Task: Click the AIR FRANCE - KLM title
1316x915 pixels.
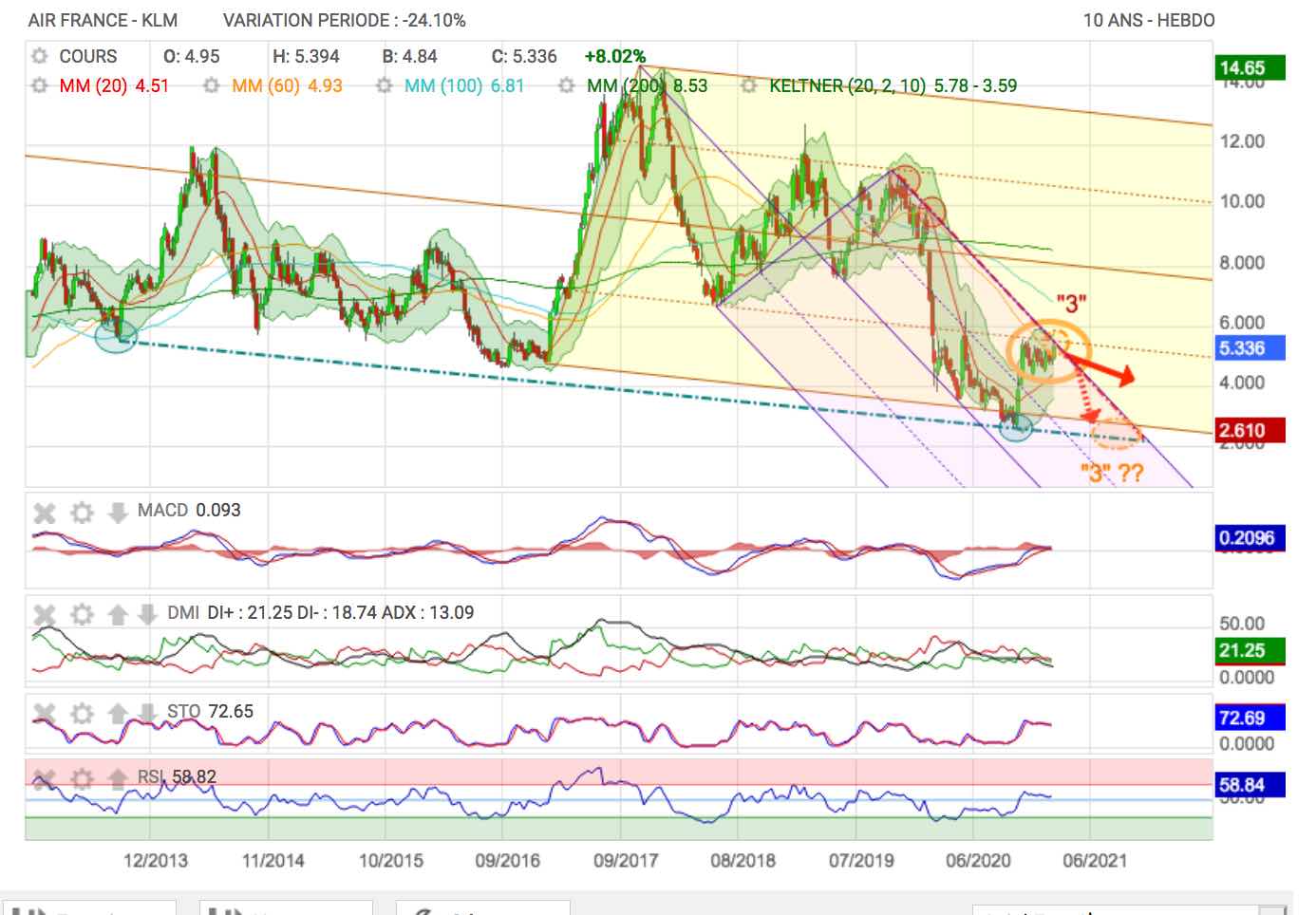Action: [103, 20]
